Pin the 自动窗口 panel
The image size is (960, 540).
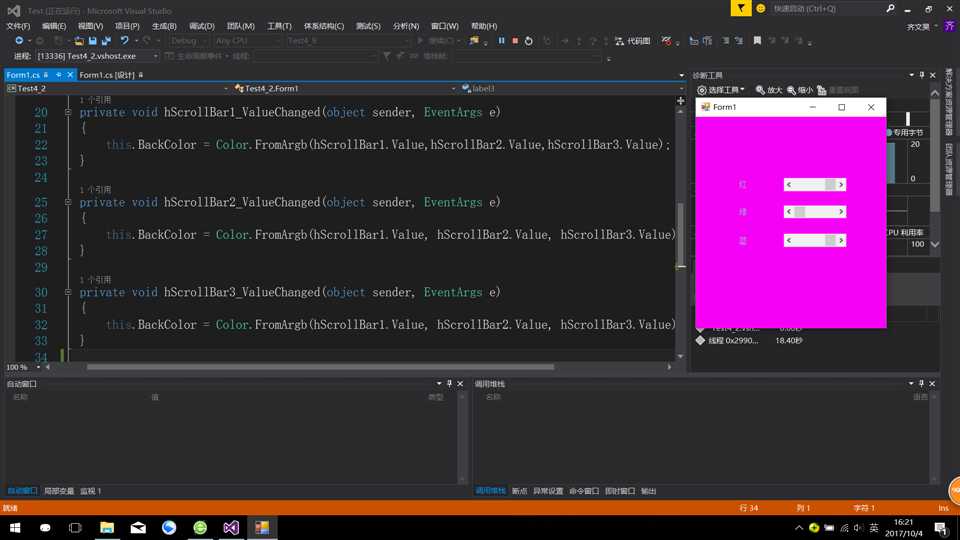tap(449, 384)
